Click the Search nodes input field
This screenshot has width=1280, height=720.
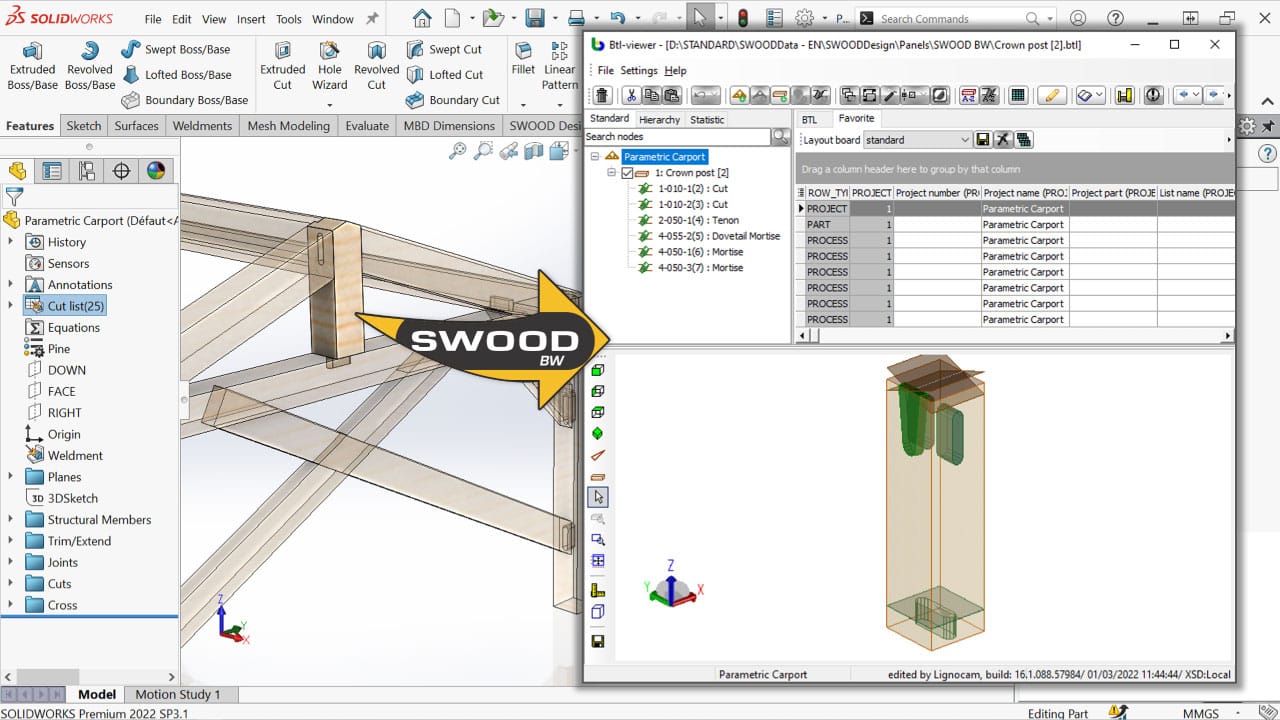[678, 137]
